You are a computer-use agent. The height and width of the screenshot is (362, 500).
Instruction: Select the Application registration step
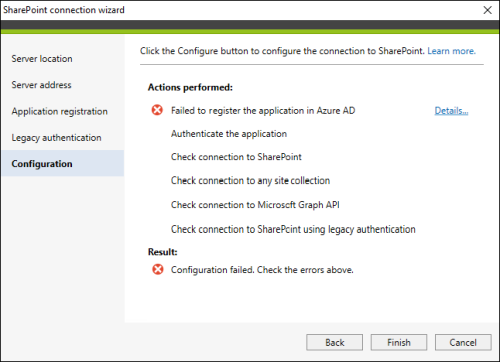[x=60, y=111]
